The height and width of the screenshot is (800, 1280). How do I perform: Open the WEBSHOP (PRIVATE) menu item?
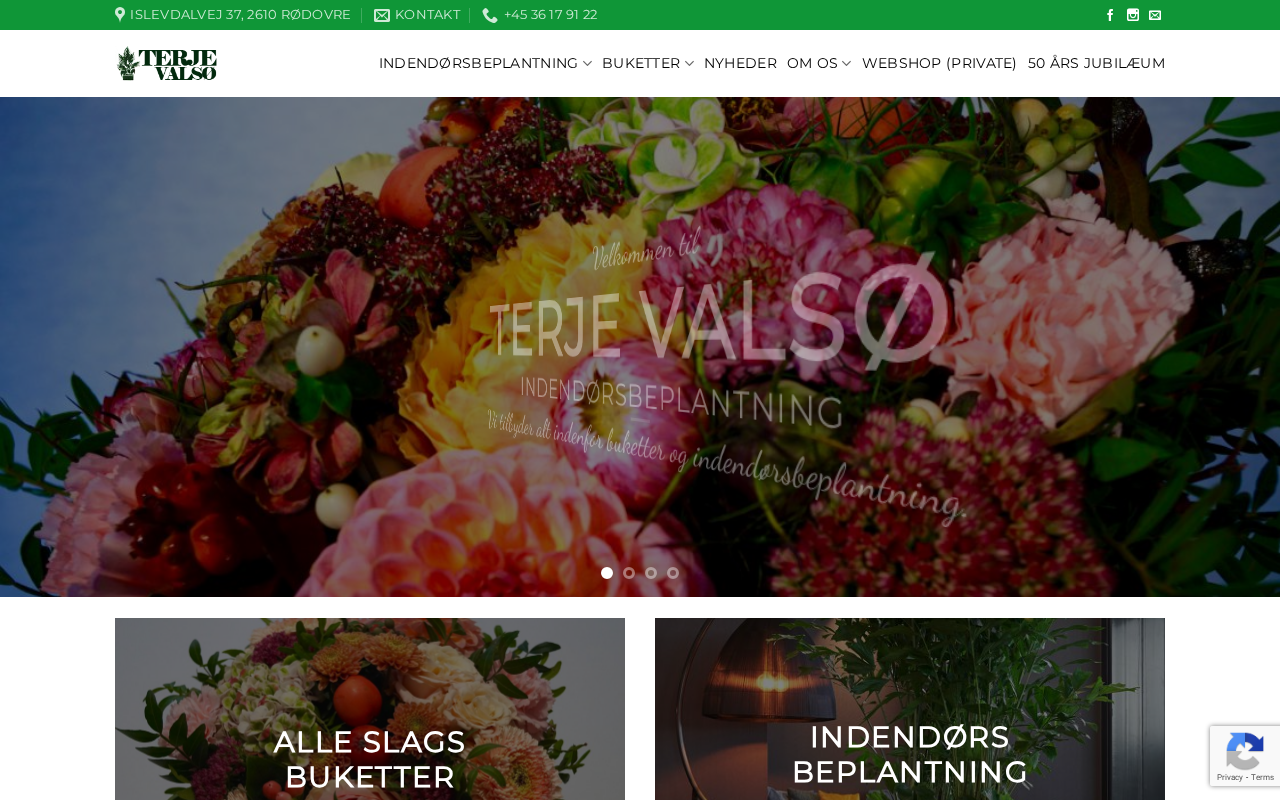coord(939,63)
